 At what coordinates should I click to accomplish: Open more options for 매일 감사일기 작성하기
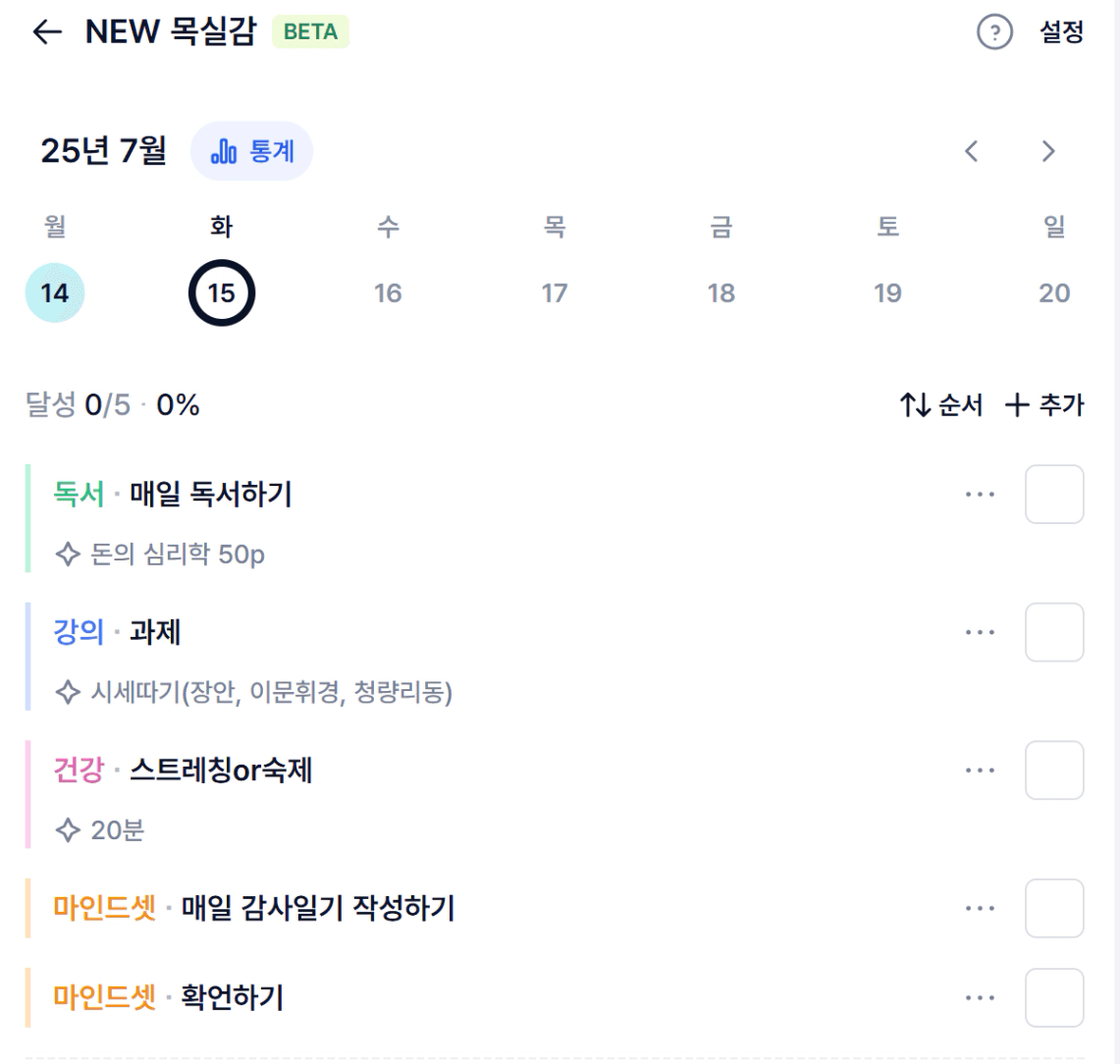pyautogui.click(x=980, y=908)
